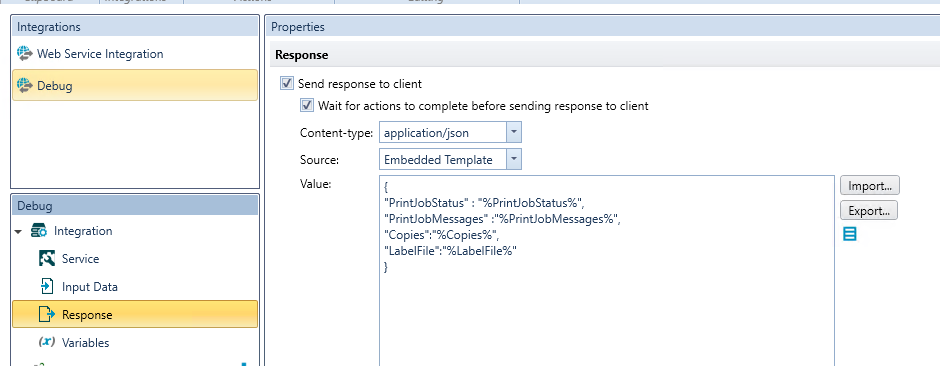Open the Content-type dropdown arrow
940x366 pixels.
pyautogui.click(x=514, y=132)
